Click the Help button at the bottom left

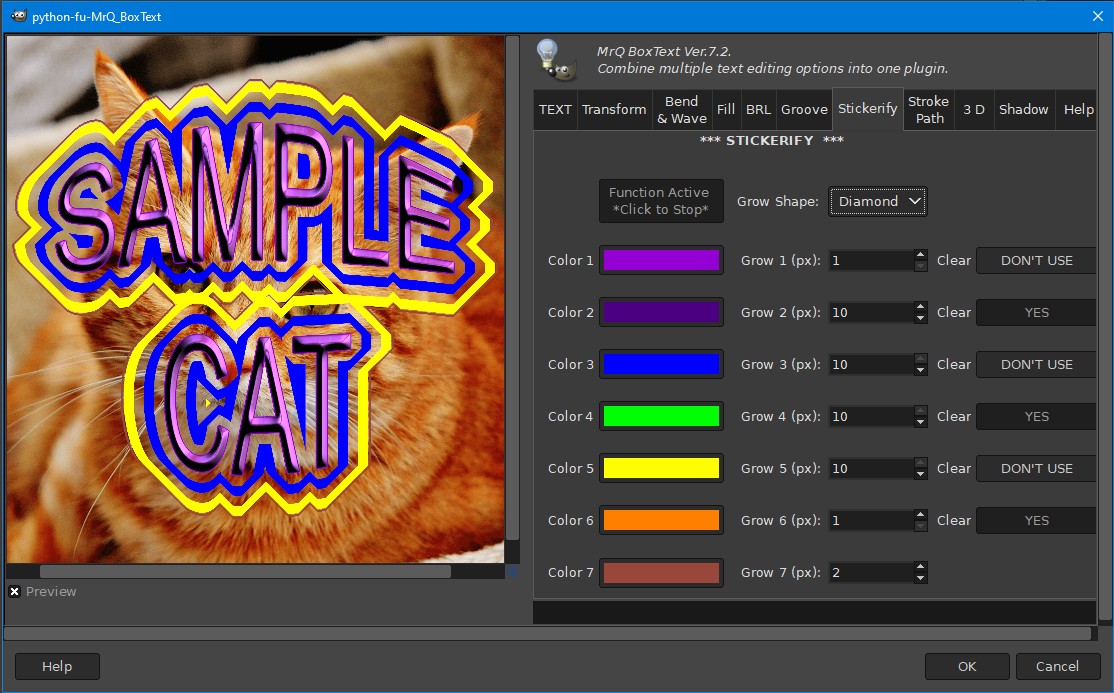click(57, 666)
